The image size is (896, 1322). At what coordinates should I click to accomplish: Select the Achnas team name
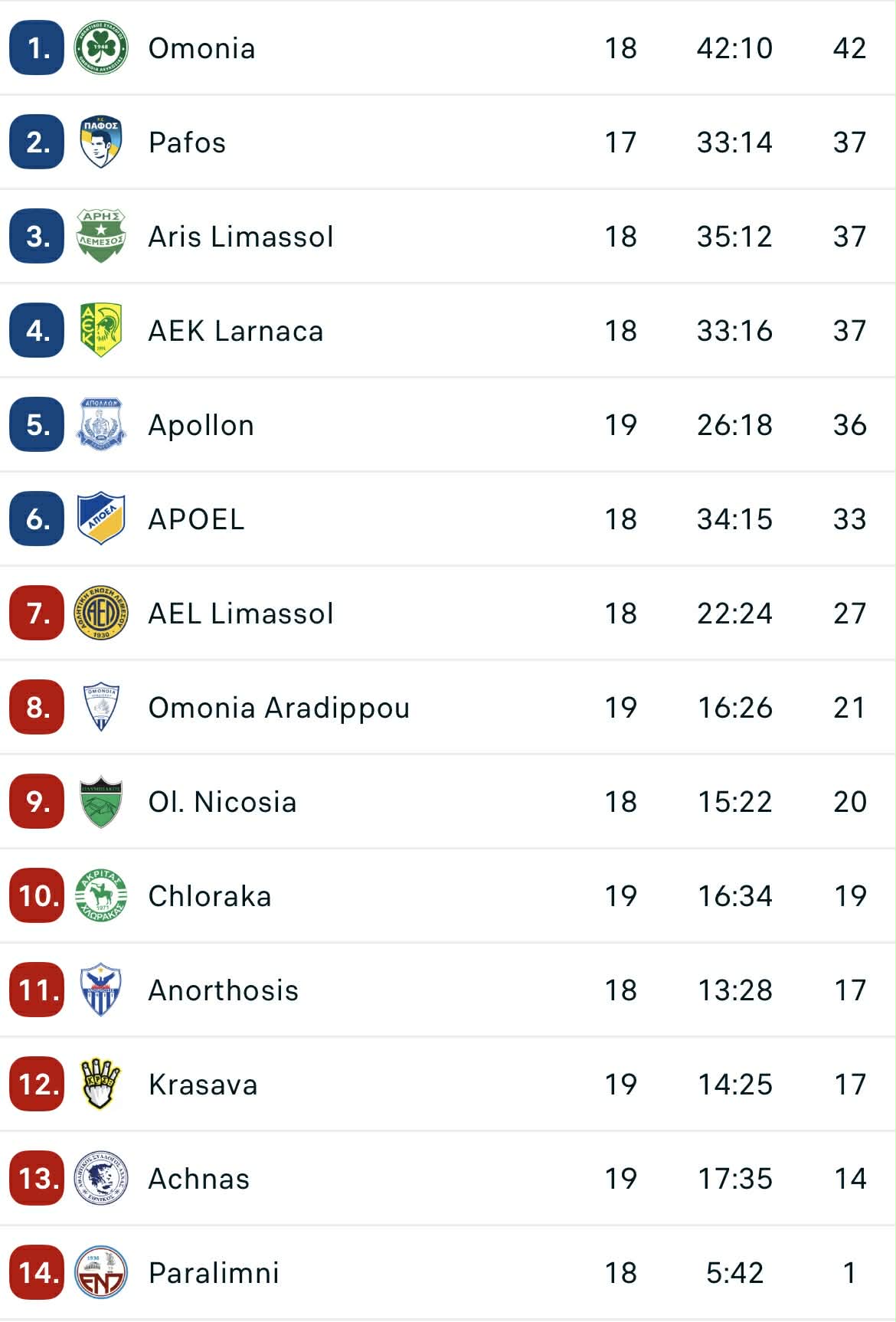coord(199,1179)
